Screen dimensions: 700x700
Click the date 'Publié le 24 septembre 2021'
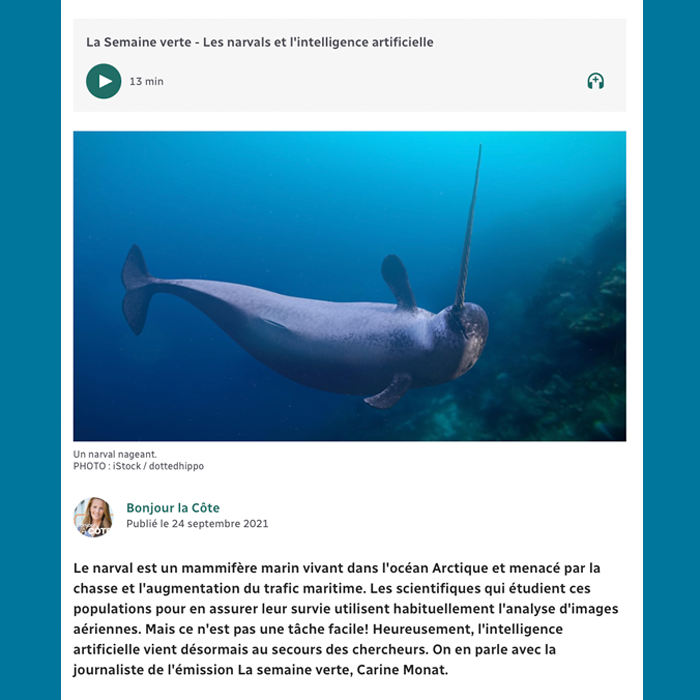point(197,524)
